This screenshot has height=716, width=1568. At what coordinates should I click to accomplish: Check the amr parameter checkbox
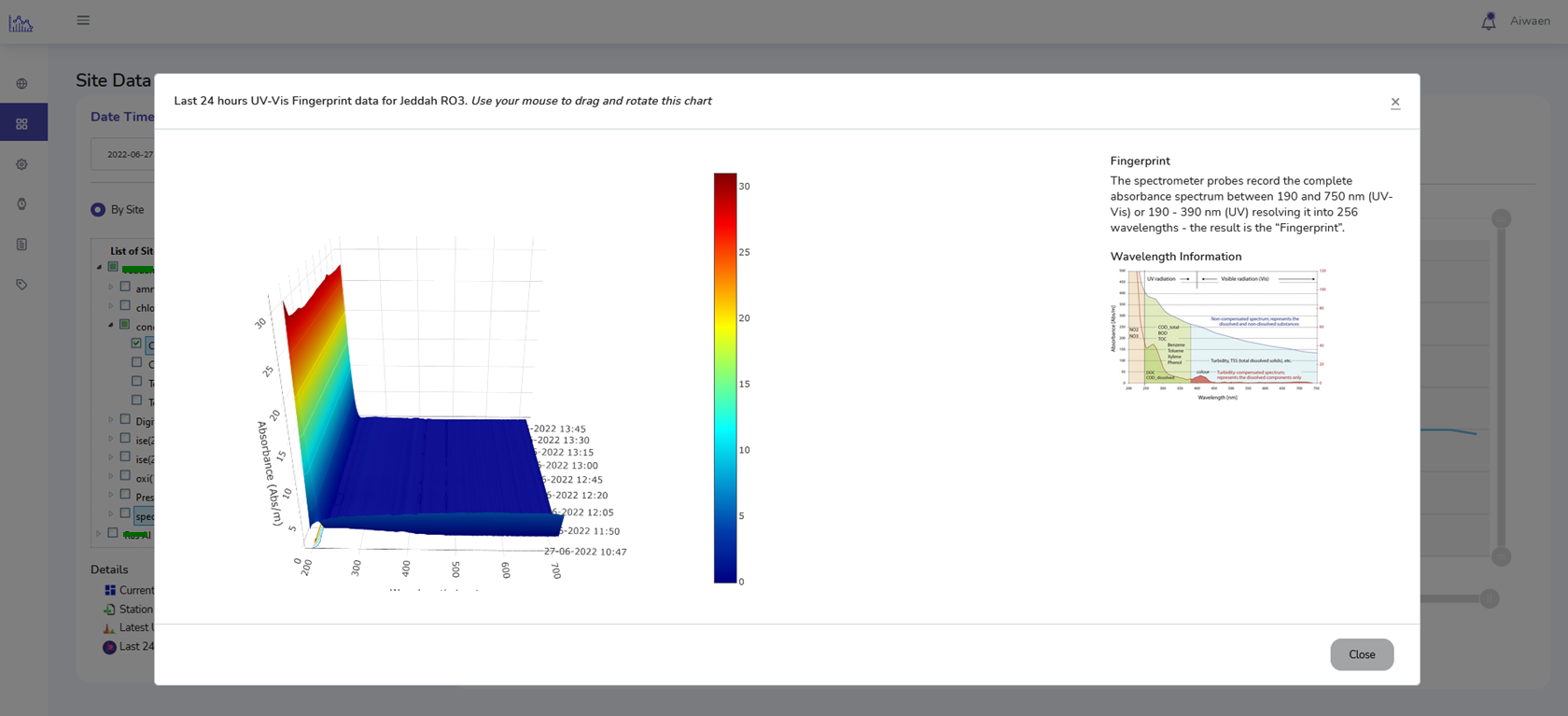click(x=125, y=288)
